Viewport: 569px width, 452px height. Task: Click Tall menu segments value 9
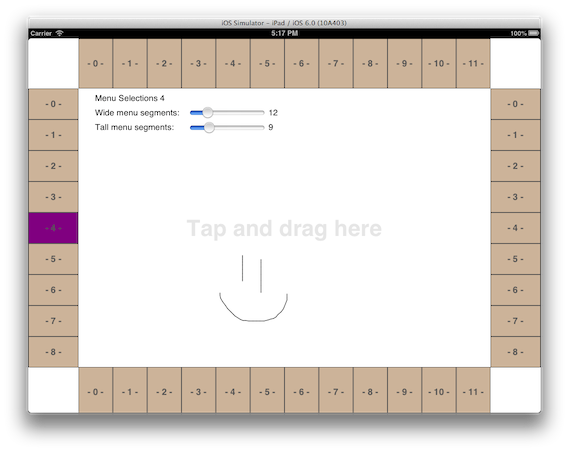tap(271, 127)
